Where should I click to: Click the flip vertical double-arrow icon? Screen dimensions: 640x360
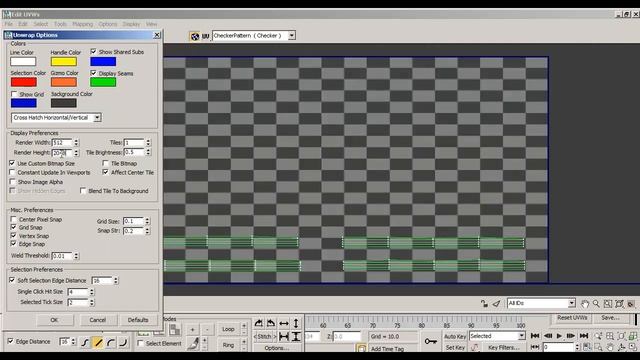296,323
